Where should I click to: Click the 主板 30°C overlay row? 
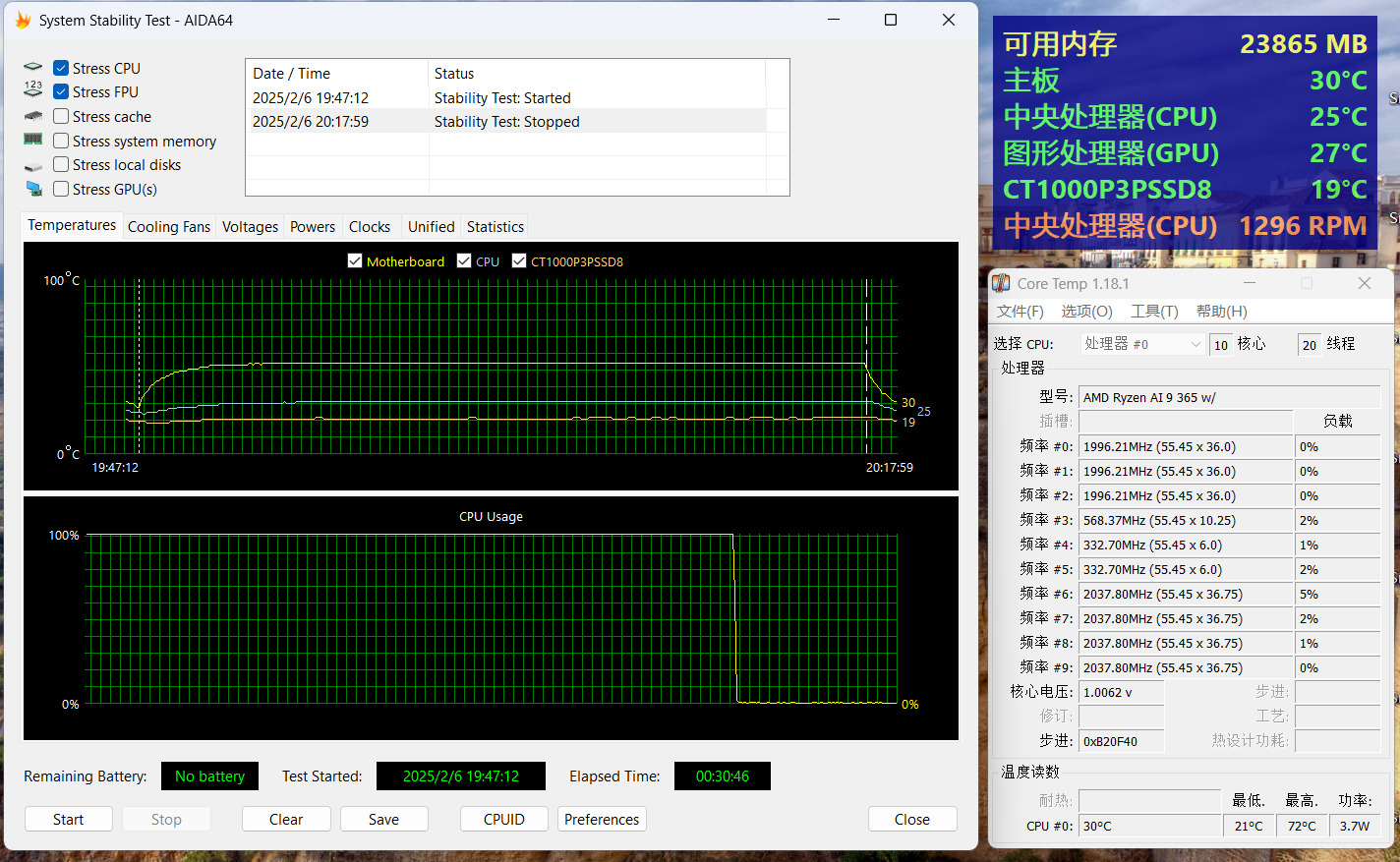[1185, 80]
